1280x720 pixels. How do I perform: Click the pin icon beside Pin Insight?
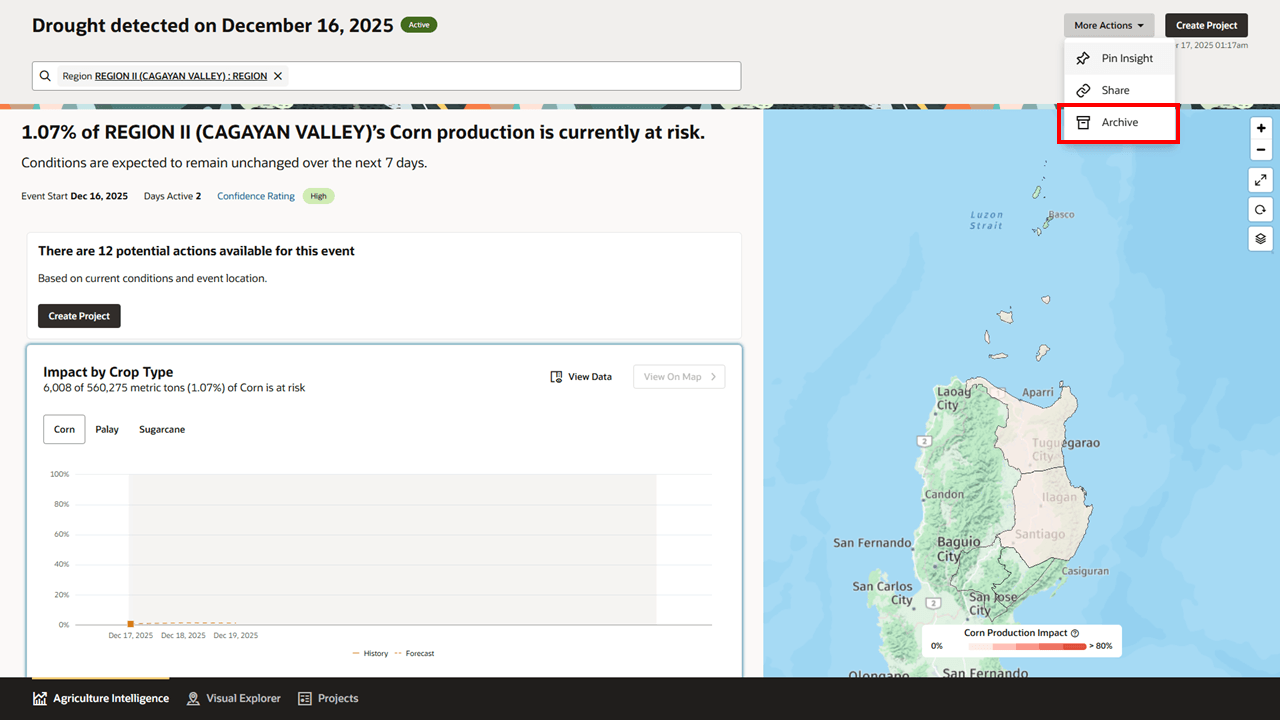(x=1083, y=59)
